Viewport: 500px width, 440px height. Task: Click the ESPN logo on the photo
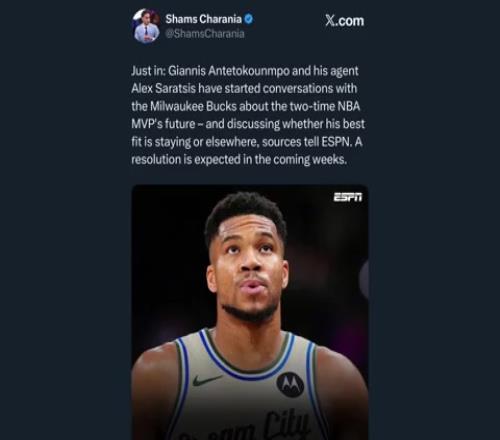point(348,197)
